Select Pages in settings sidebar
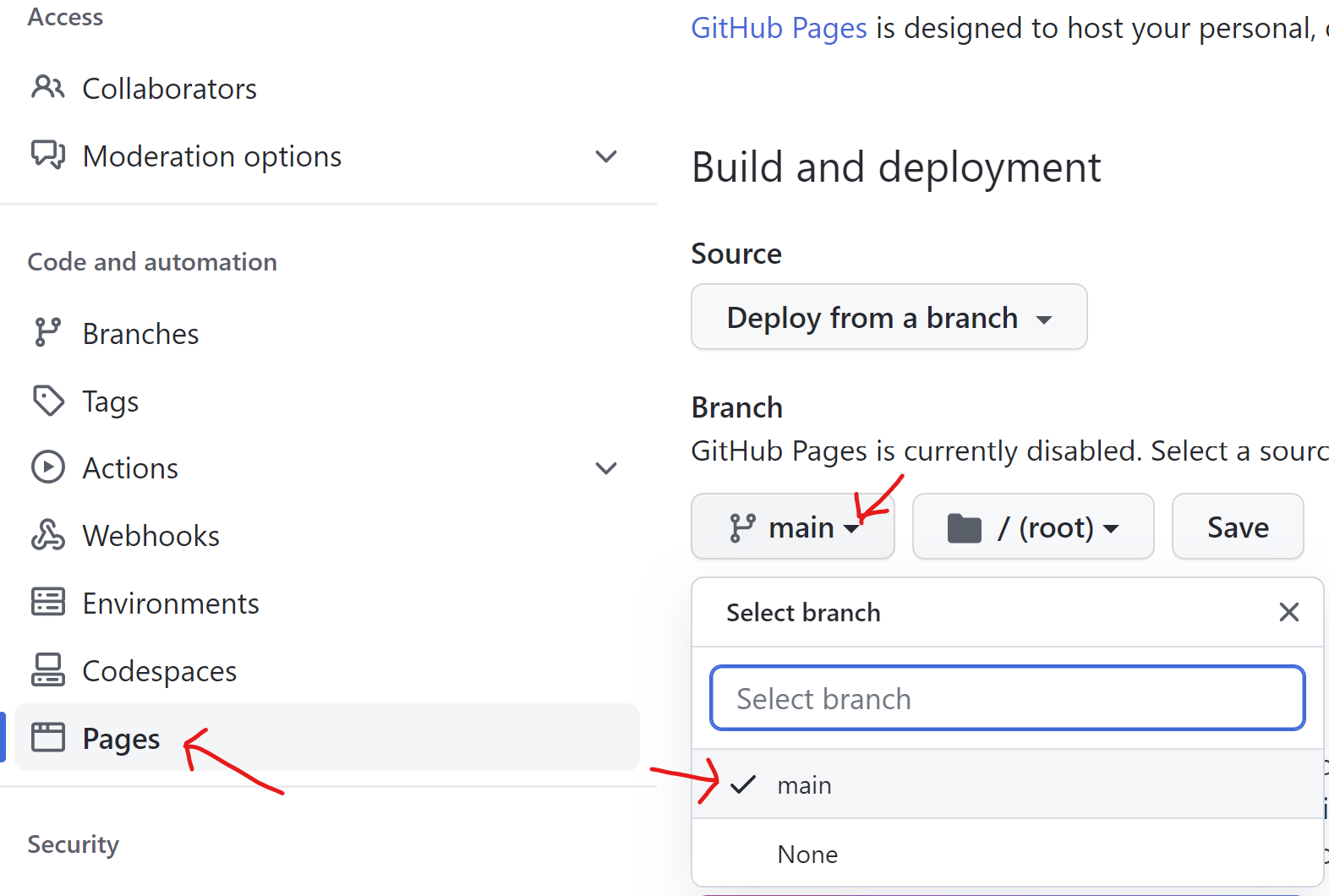 (328, 737)
